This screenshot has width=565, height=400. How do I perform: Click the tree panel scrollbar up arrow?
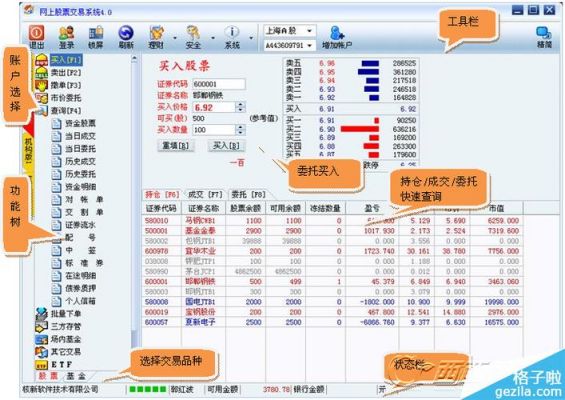(x=134, y=58)
